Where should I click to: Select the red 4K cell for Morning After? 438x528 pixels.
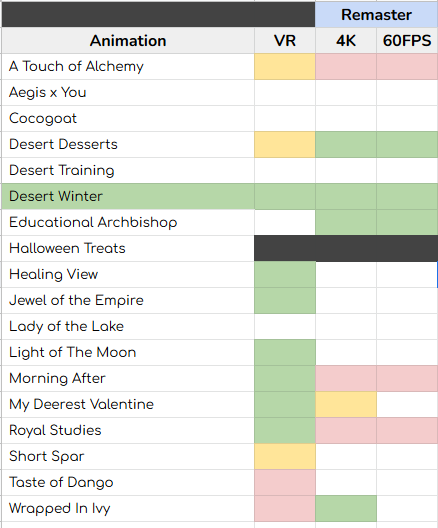pos(346,378)
